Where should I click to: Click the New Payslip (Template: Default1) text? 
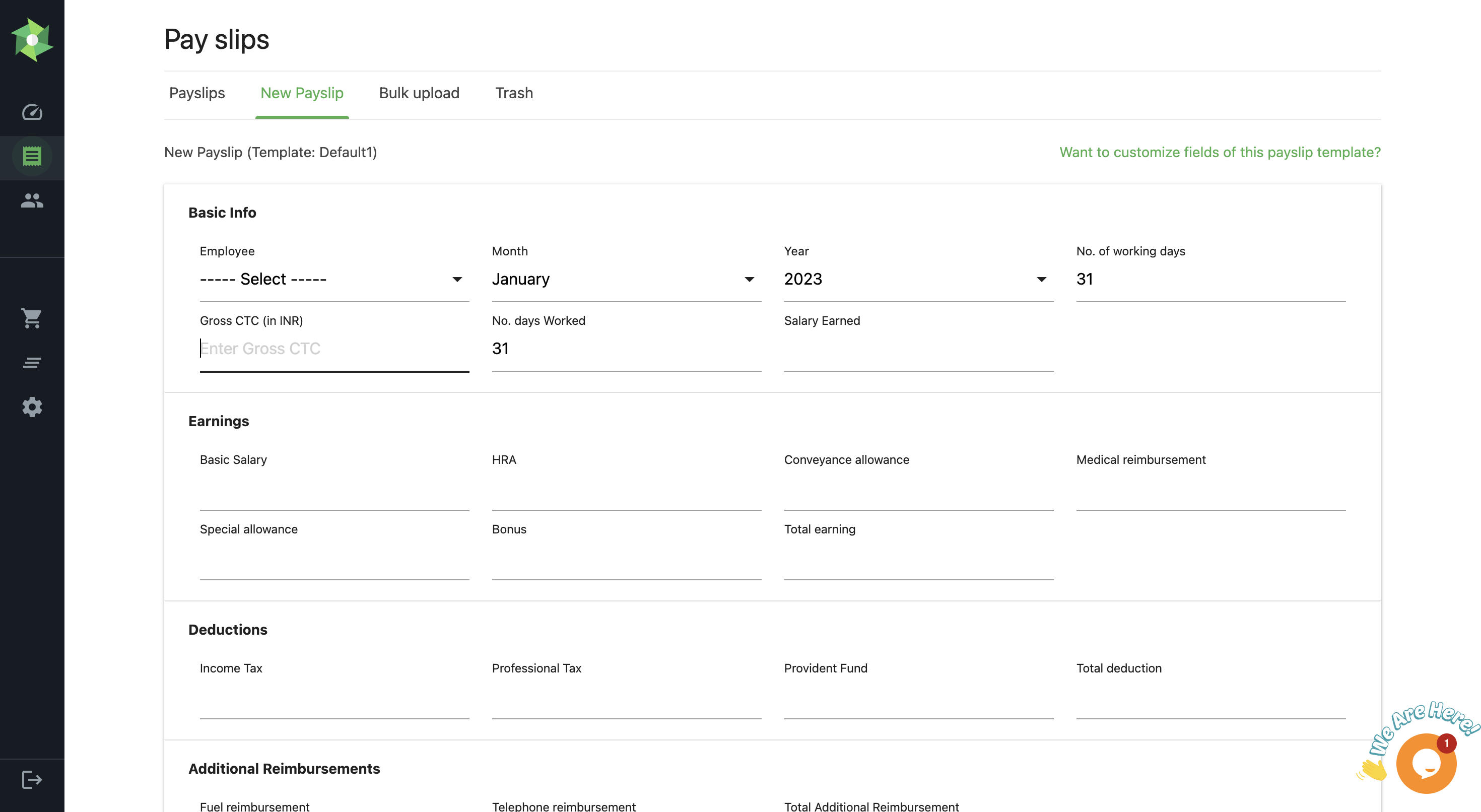(270, 152)
